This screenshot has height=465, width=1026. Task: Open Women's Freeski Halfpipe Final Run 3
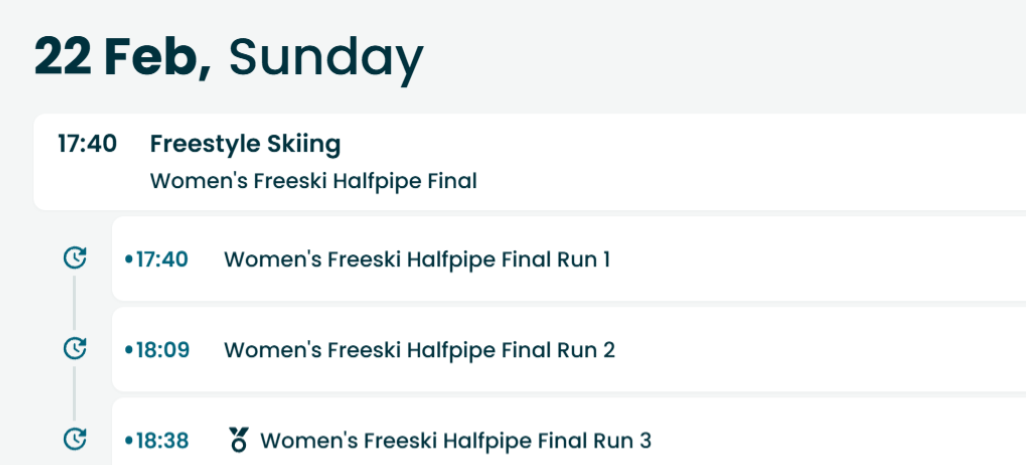[456, 440]
